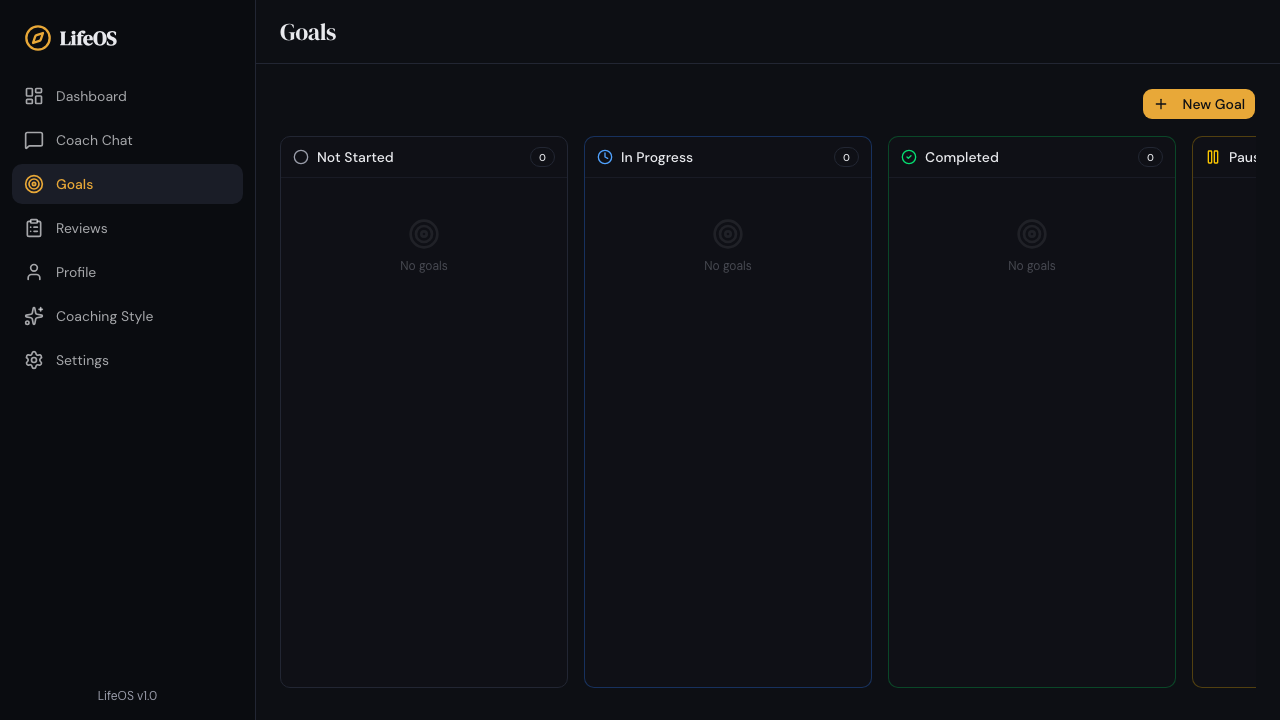Click the Not Started circle status icon
This screenshot has height=720, width=1280.
[x=301, y=157]
